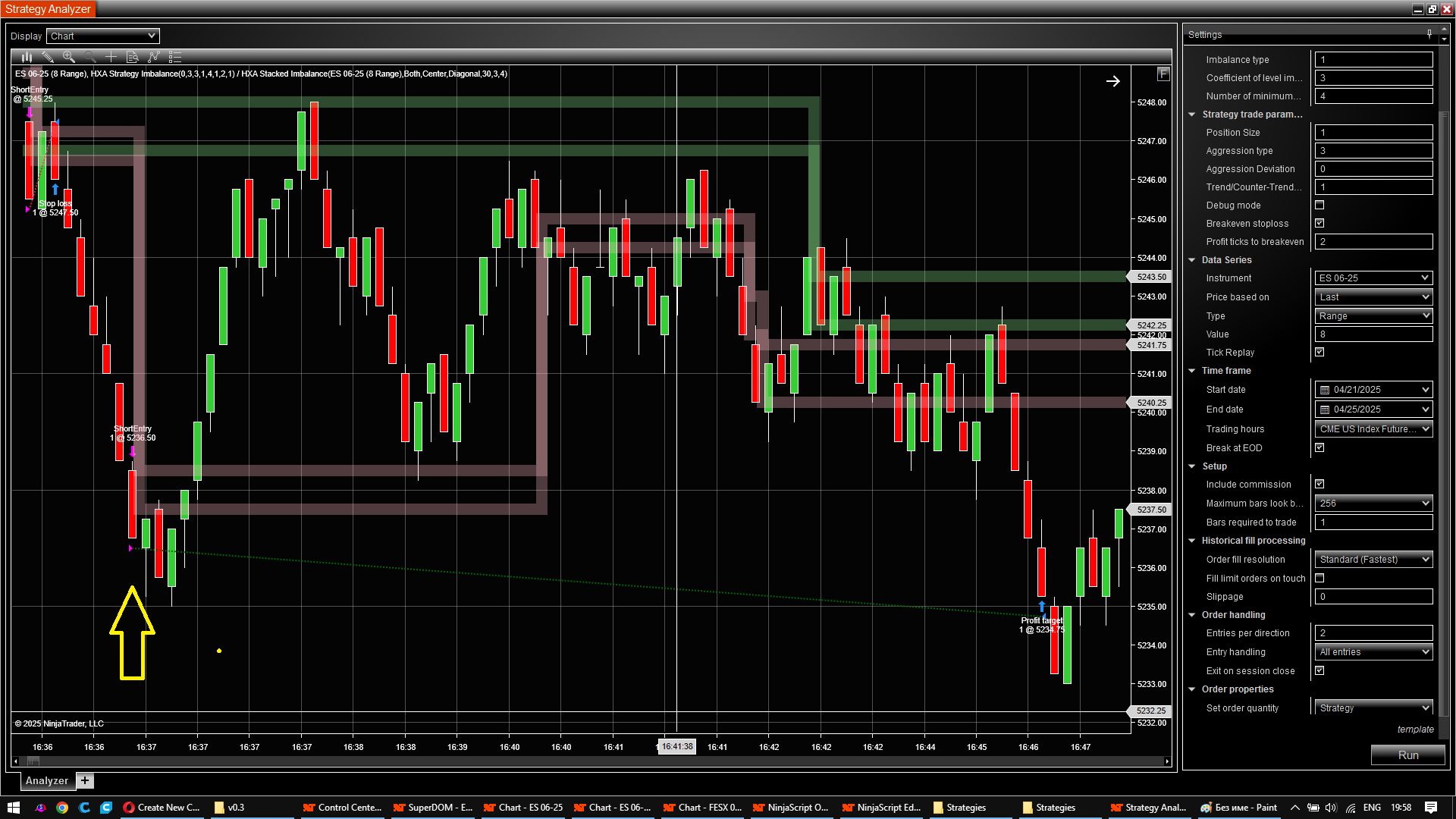
Task: Open the chart style candlestick icon
Action: pos(27,57)
